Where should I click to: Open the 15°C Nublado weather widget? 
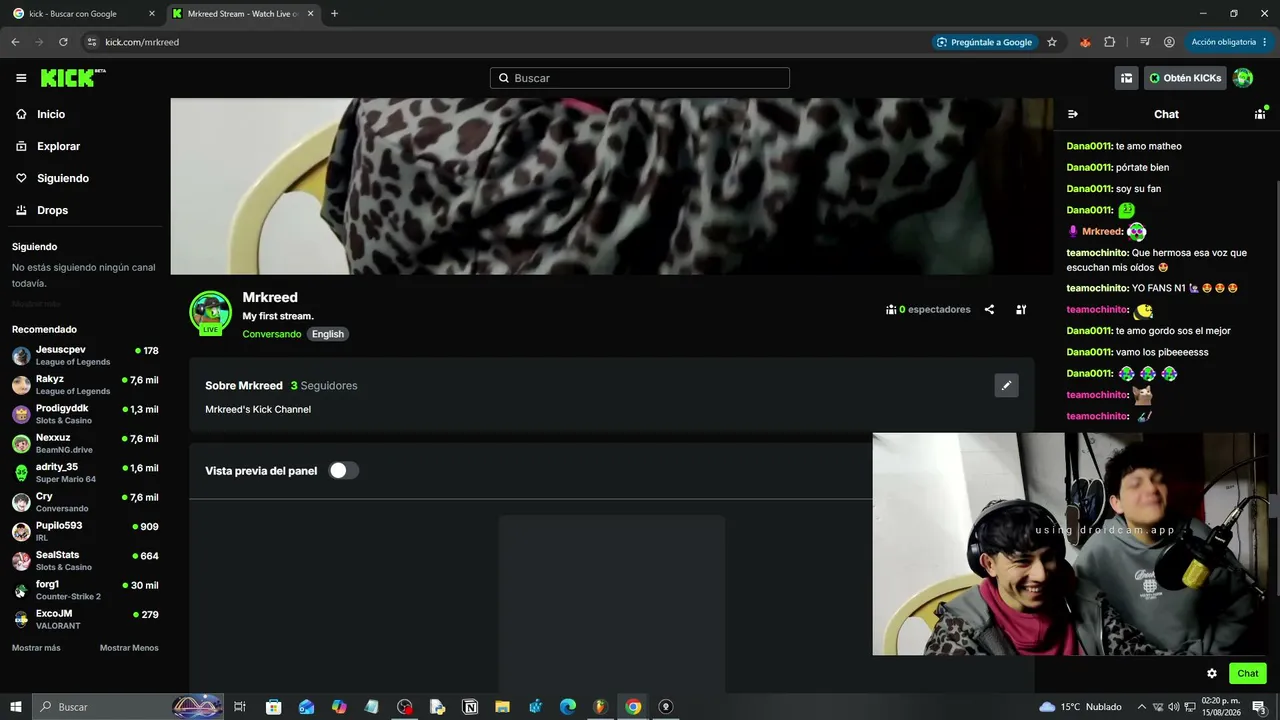[1080, 707]
